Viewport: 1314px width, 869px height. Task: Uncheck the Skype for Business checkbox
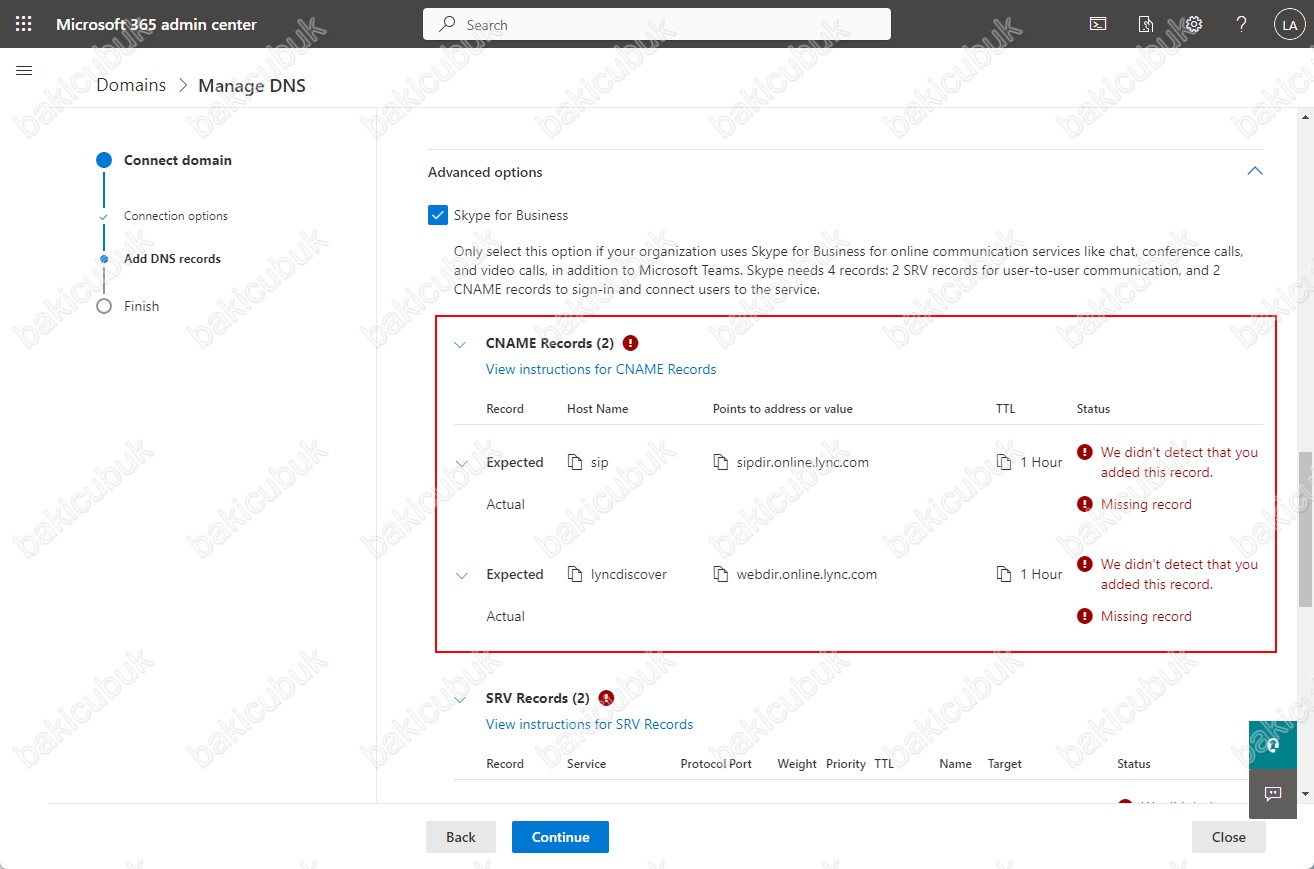point(438,215)
